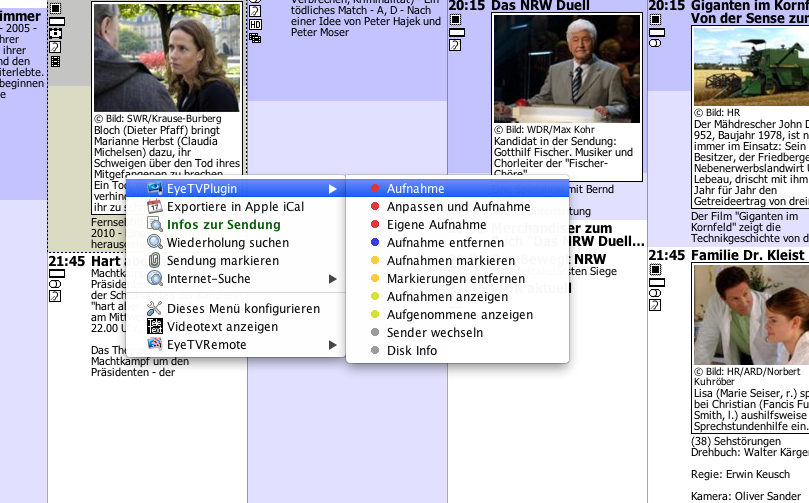Click the text "Regie: Erwin Keusch"
The image size is (809, 503).
[740, 474]
